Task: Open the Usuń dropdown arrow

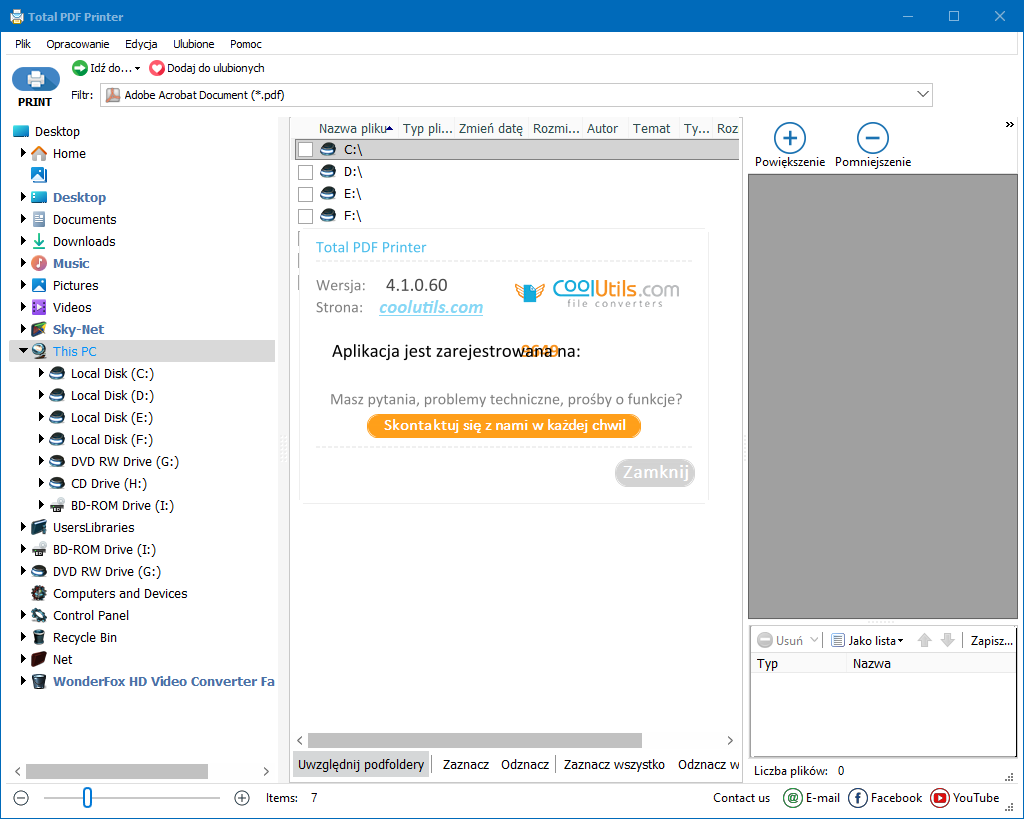Action: (x=814, y=640)
